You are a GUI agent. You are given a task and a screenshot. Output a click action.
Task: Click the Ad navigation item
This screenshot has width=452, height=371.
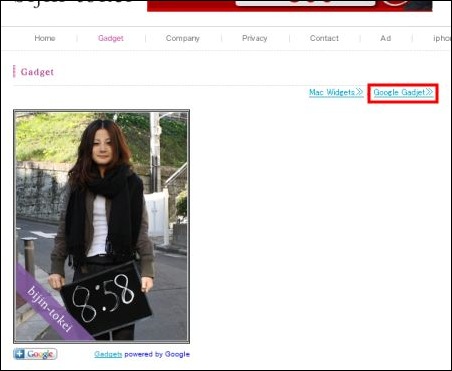386,38
